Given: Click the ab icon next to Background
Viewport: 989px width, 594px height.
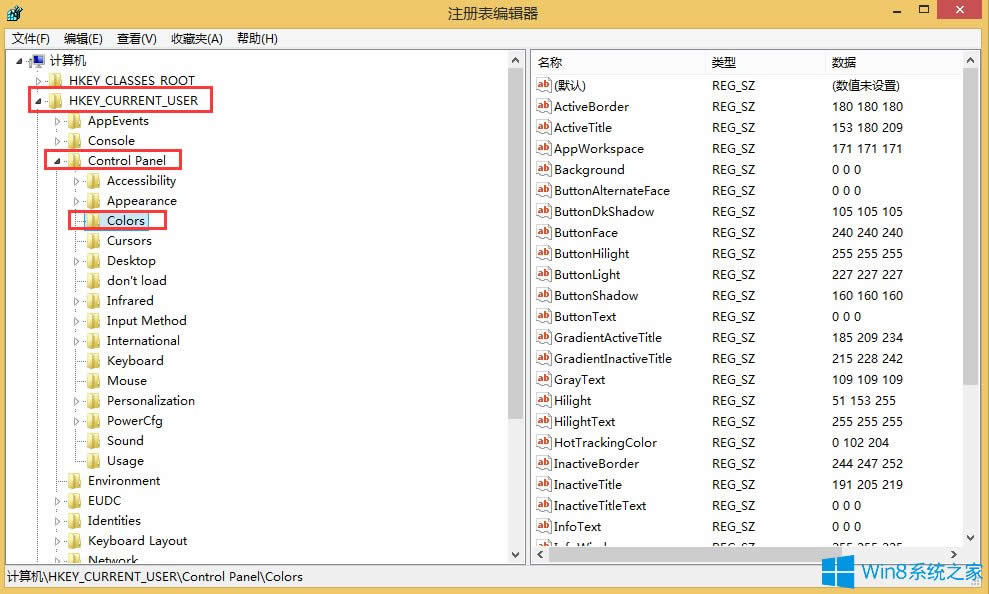Looking at the screenshot, I should [x=543, y=169].
